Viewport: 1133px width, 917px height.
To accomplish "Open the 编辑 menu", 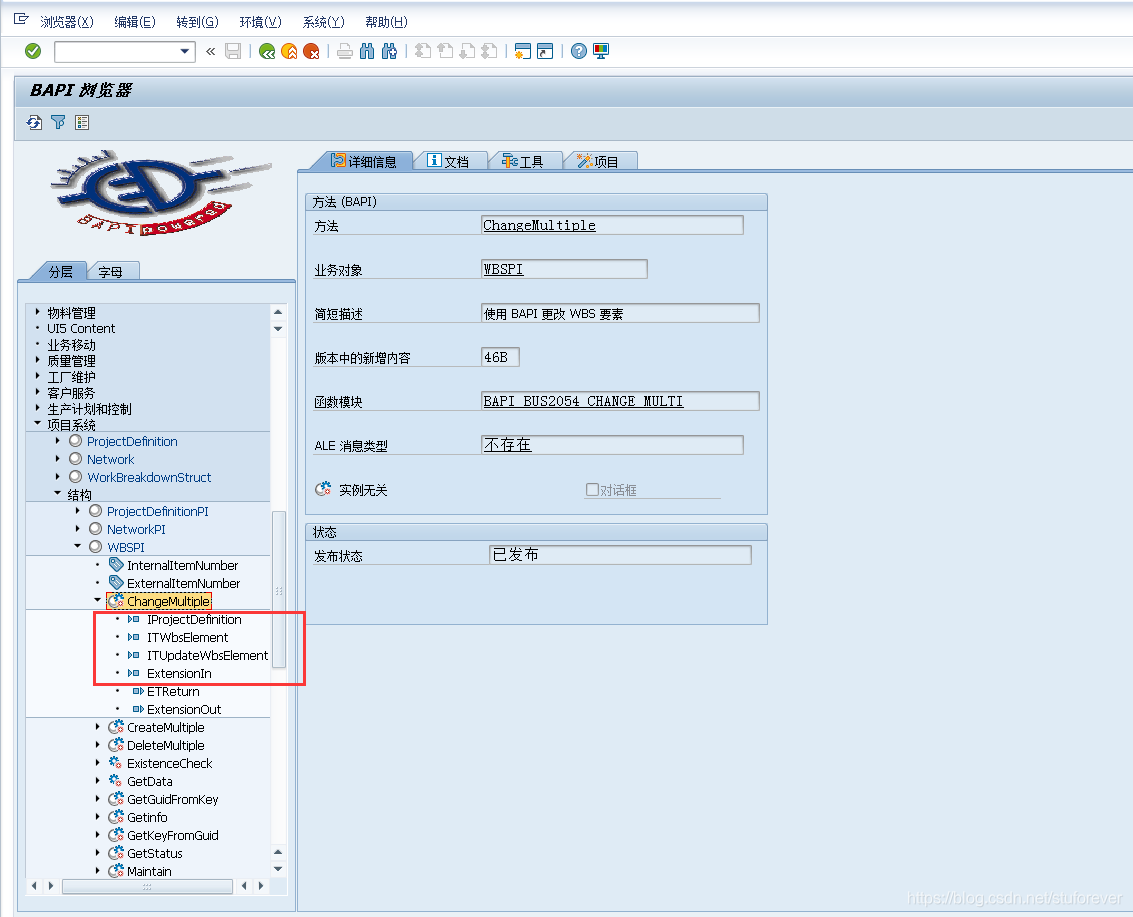I will coord(134,22).
